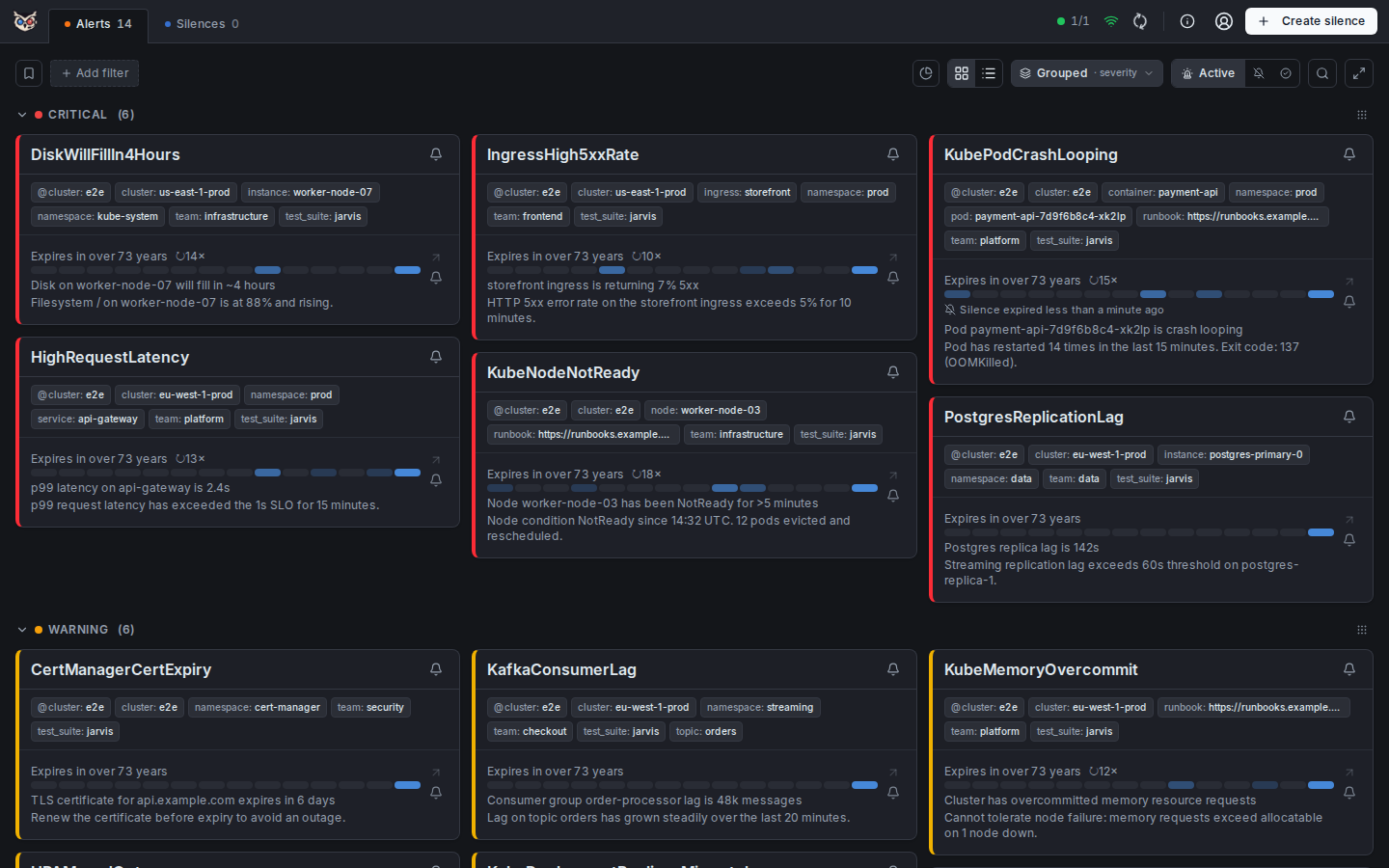Screen dimensions: 1389x868
Task: Open alert search with the magnifier icon
Action: [1322, 73]
